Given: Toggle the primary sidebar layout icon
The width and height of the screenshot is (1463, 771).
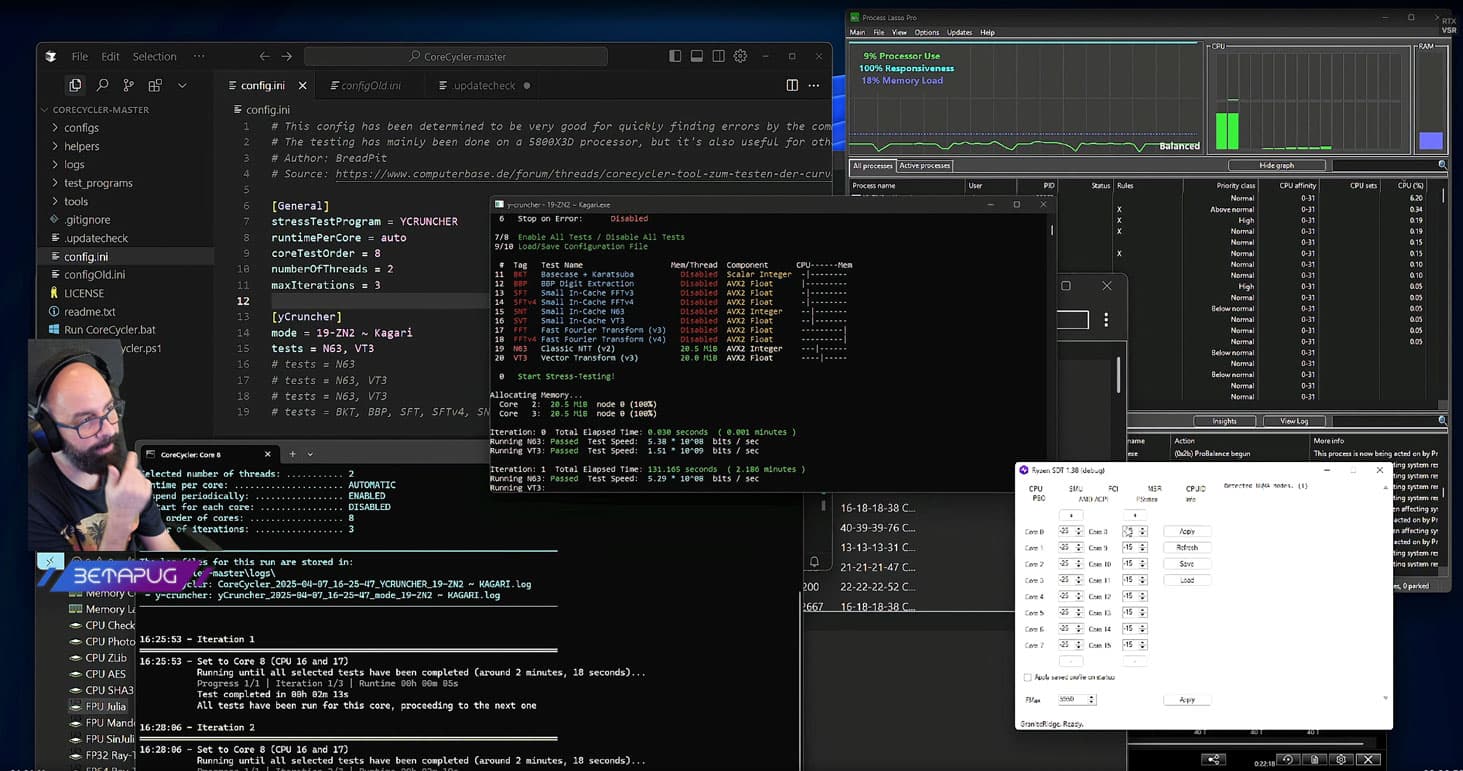Looking at the screenshot, I should pos(675,56).
